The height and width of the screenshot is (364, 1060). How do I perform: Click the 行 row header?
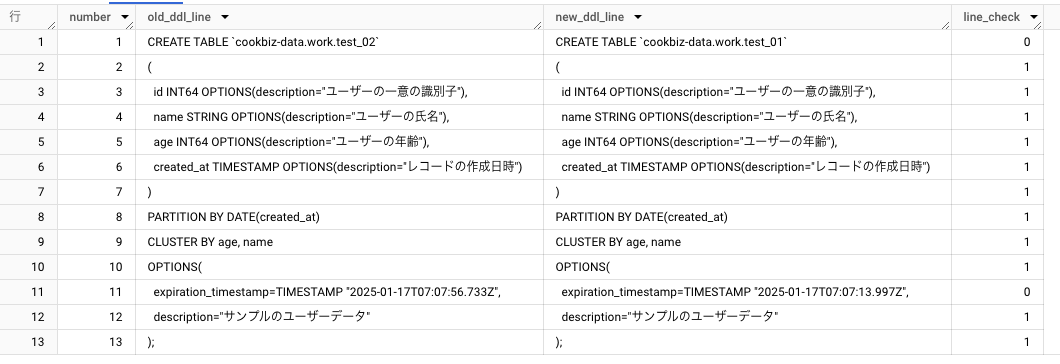[28, 17]
